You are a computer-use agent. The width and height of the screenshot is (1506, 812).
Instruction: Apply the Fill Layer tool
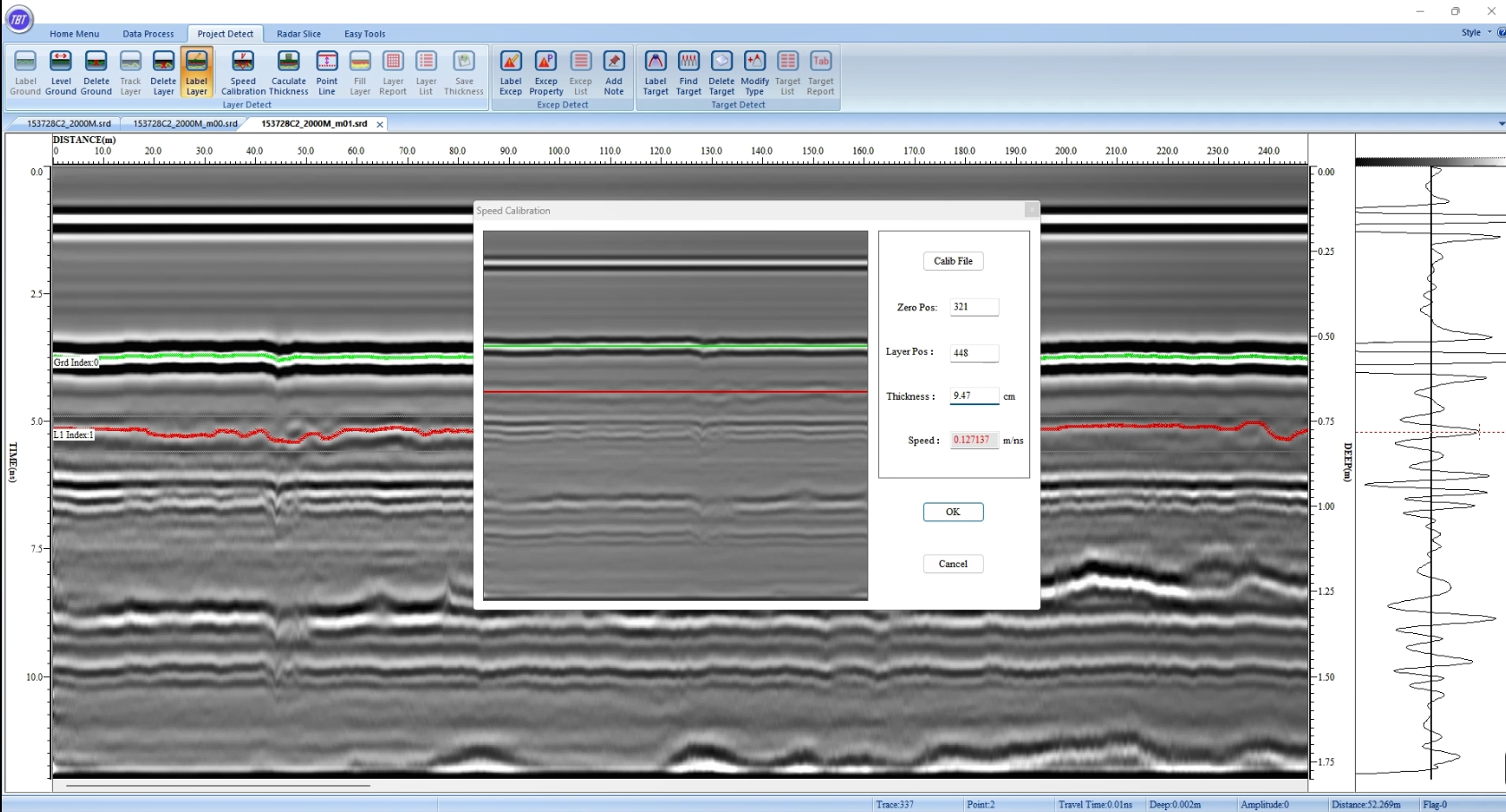click(x=360, y=72)
